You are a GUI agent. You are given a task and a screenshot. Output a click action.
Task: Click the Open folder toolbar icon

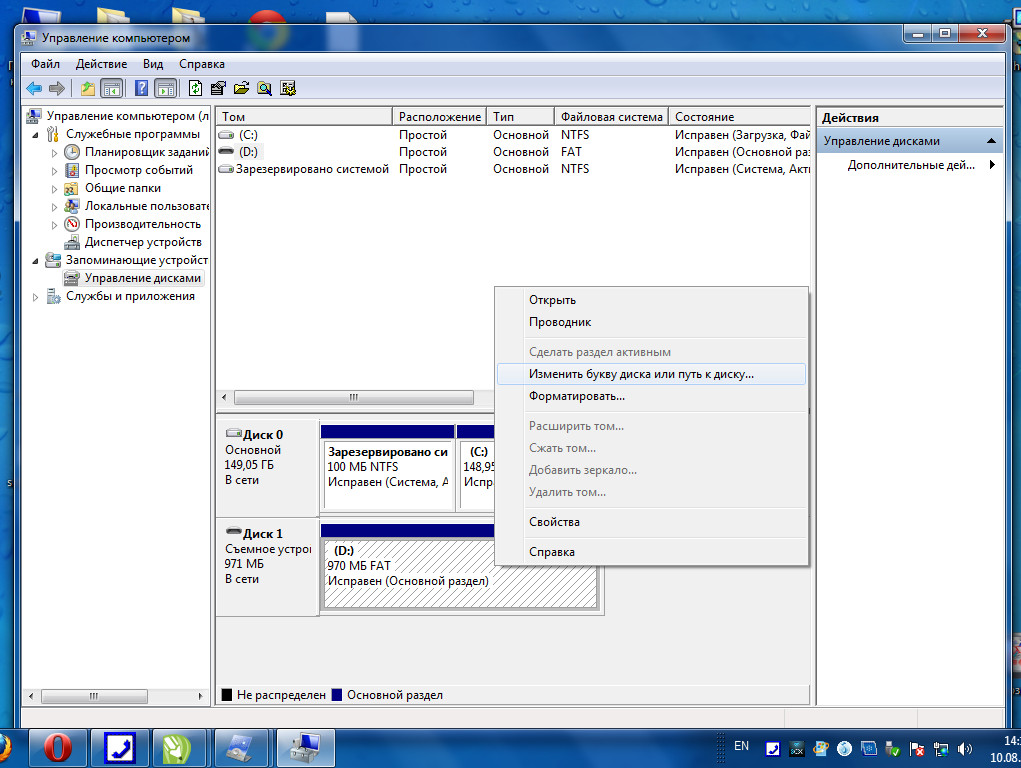click(x=241, y=88)
